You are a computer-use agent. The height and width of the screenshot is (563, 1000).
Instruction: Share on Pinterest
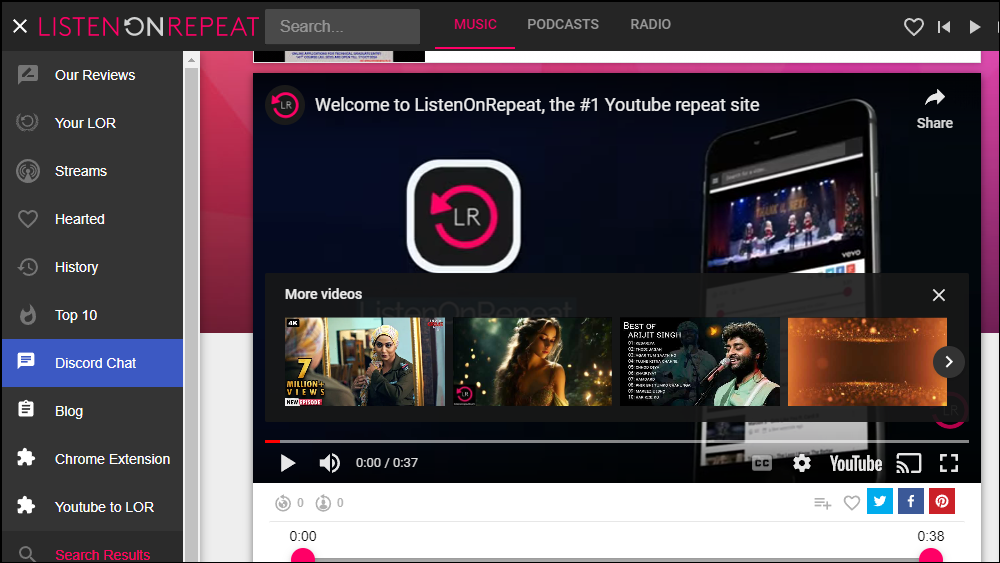(x=942, y=501)
